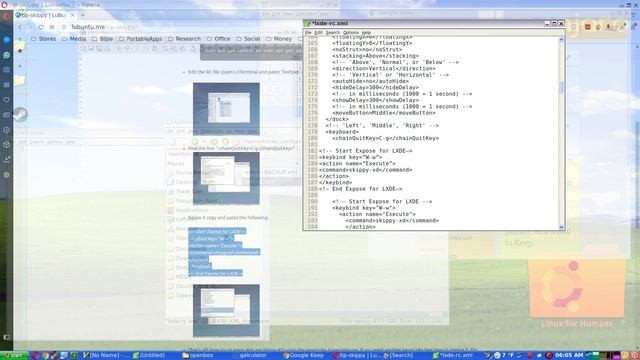Open Options menu in lxde-rc.xml editor
Screen dimensions: 640x360
coord(351,32)
